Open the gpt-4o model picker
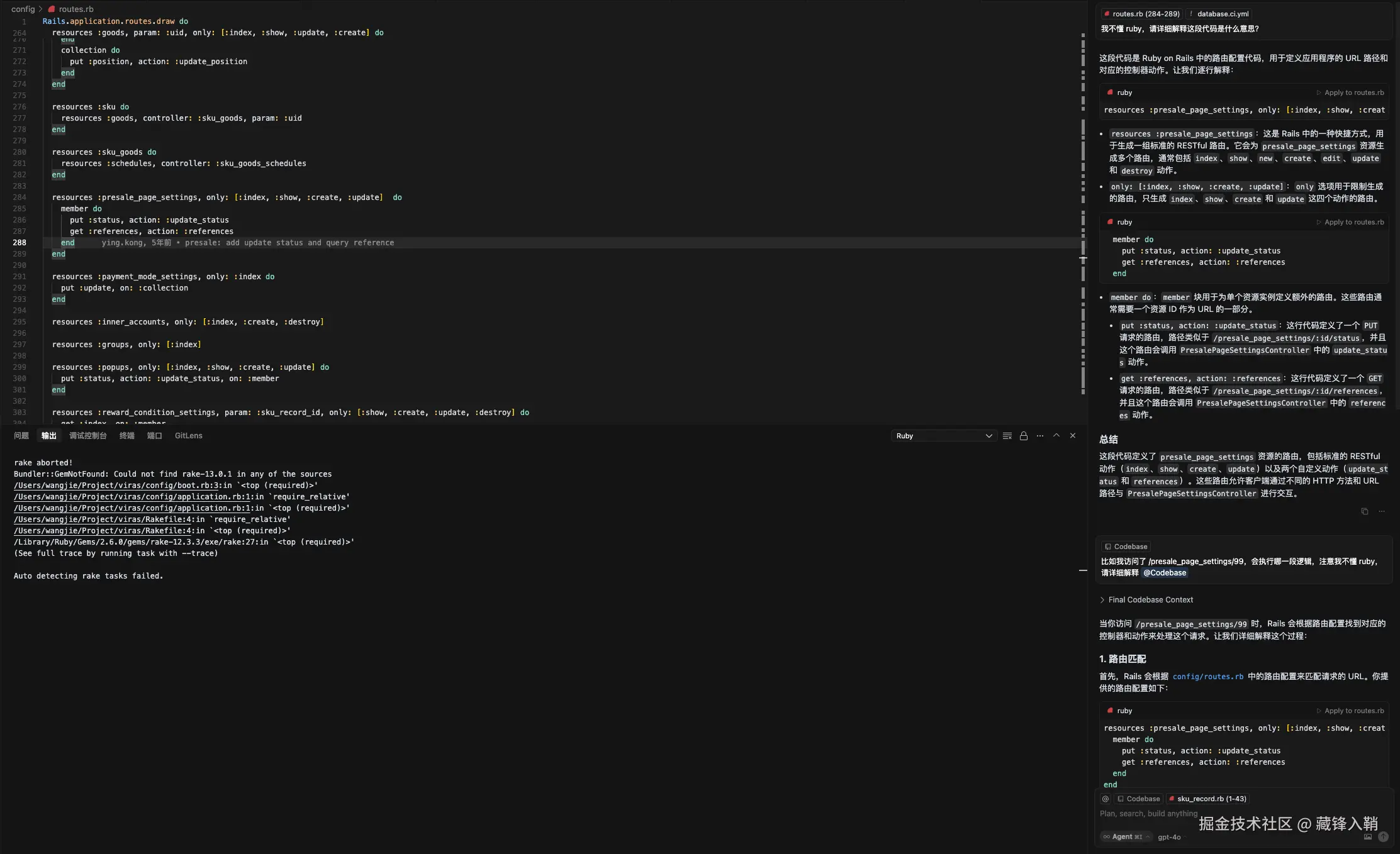This screenshot has height=854, width=1400. point(1169,837)
